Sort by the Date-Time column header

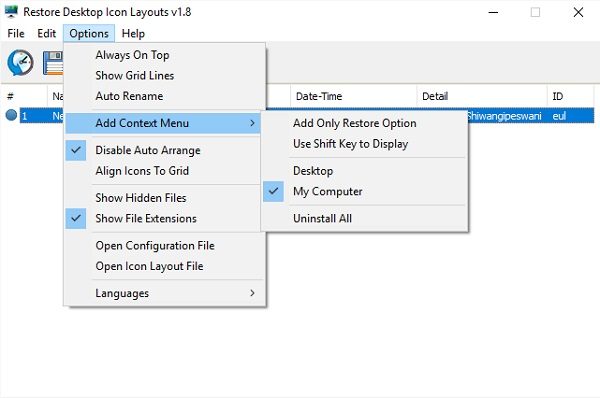coord(353,96)
